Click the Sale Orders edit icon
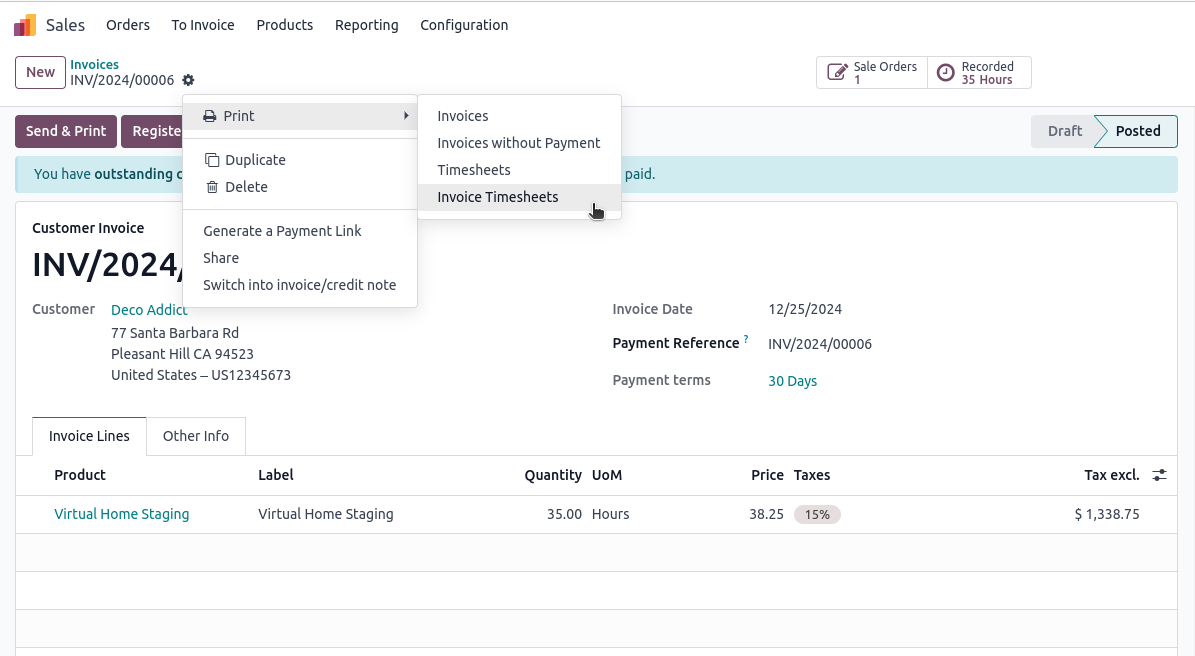The height and width of the screenshot is (656, 1195). (837, 73)
